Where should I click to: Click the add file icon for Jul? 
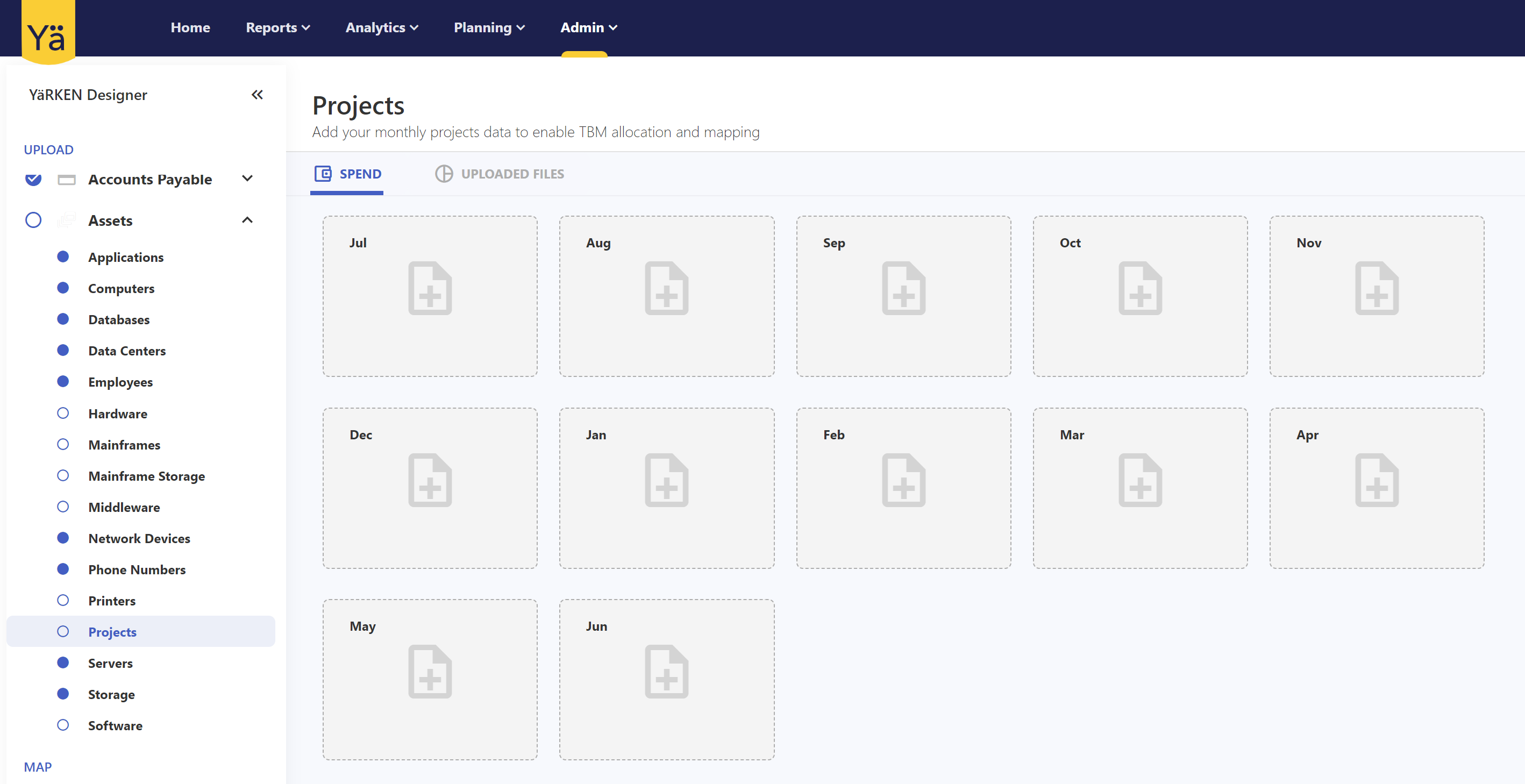point(430,288)
